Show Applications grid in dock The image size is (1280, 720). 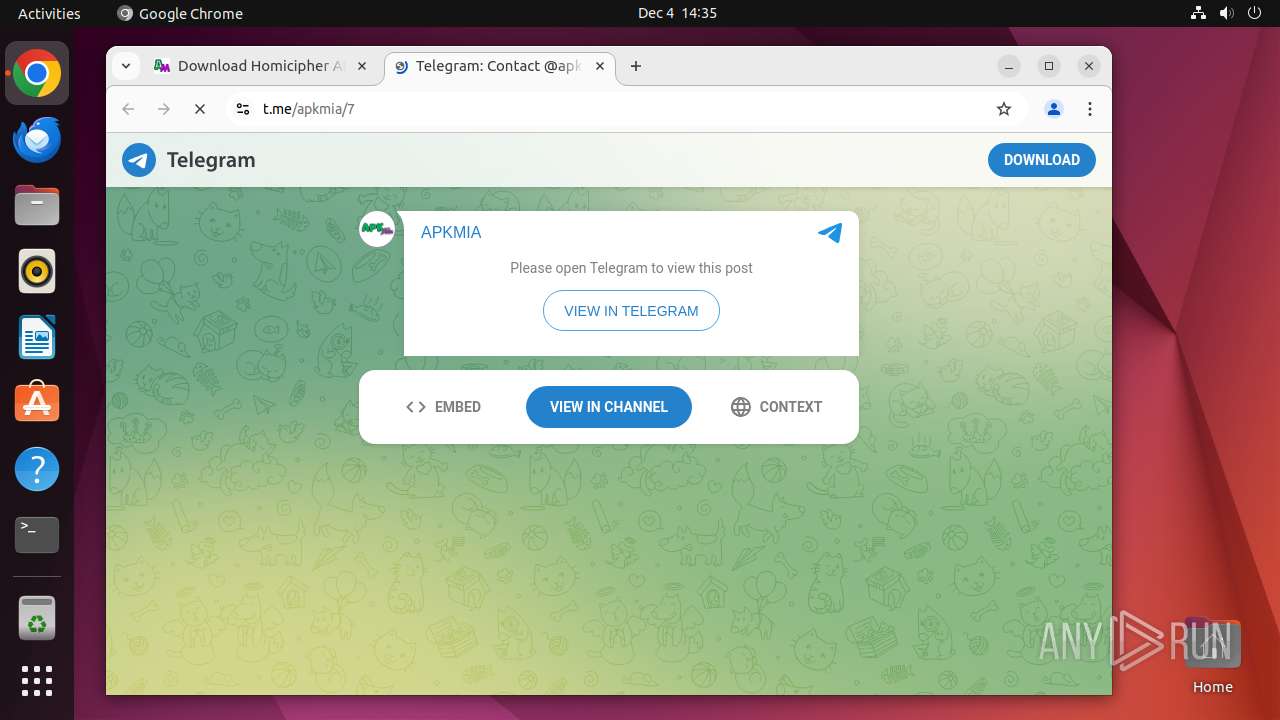tap(37, 681)
